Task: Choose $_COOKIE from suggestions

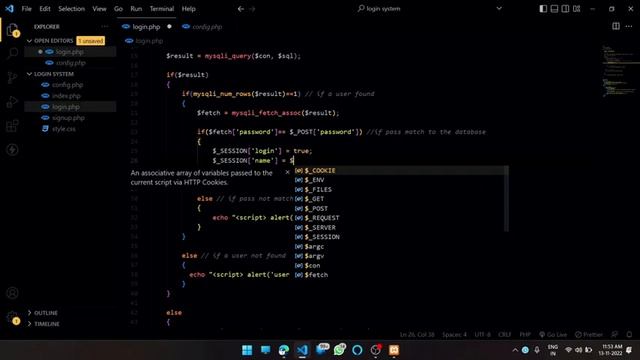Action: tap(401, 170)
